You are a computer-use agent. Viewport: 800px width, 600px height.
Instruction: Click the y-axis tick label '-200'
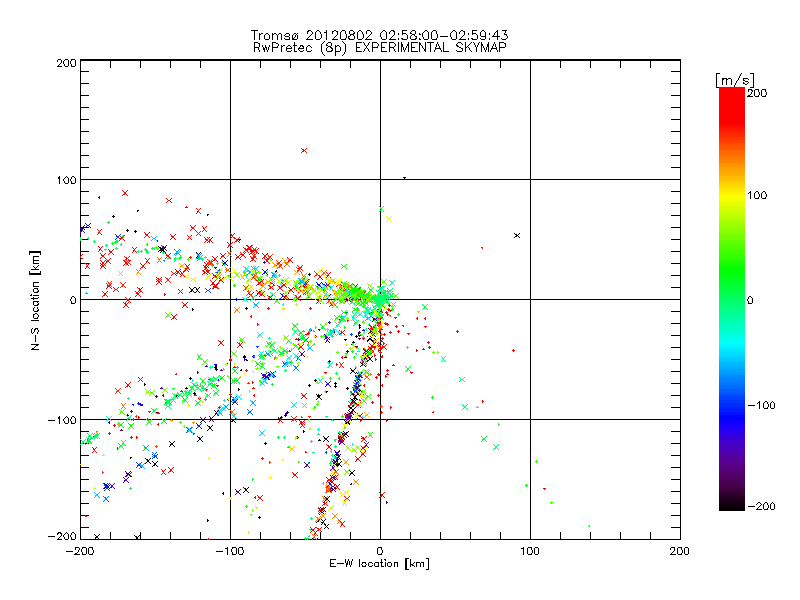[x=62, y=536]
